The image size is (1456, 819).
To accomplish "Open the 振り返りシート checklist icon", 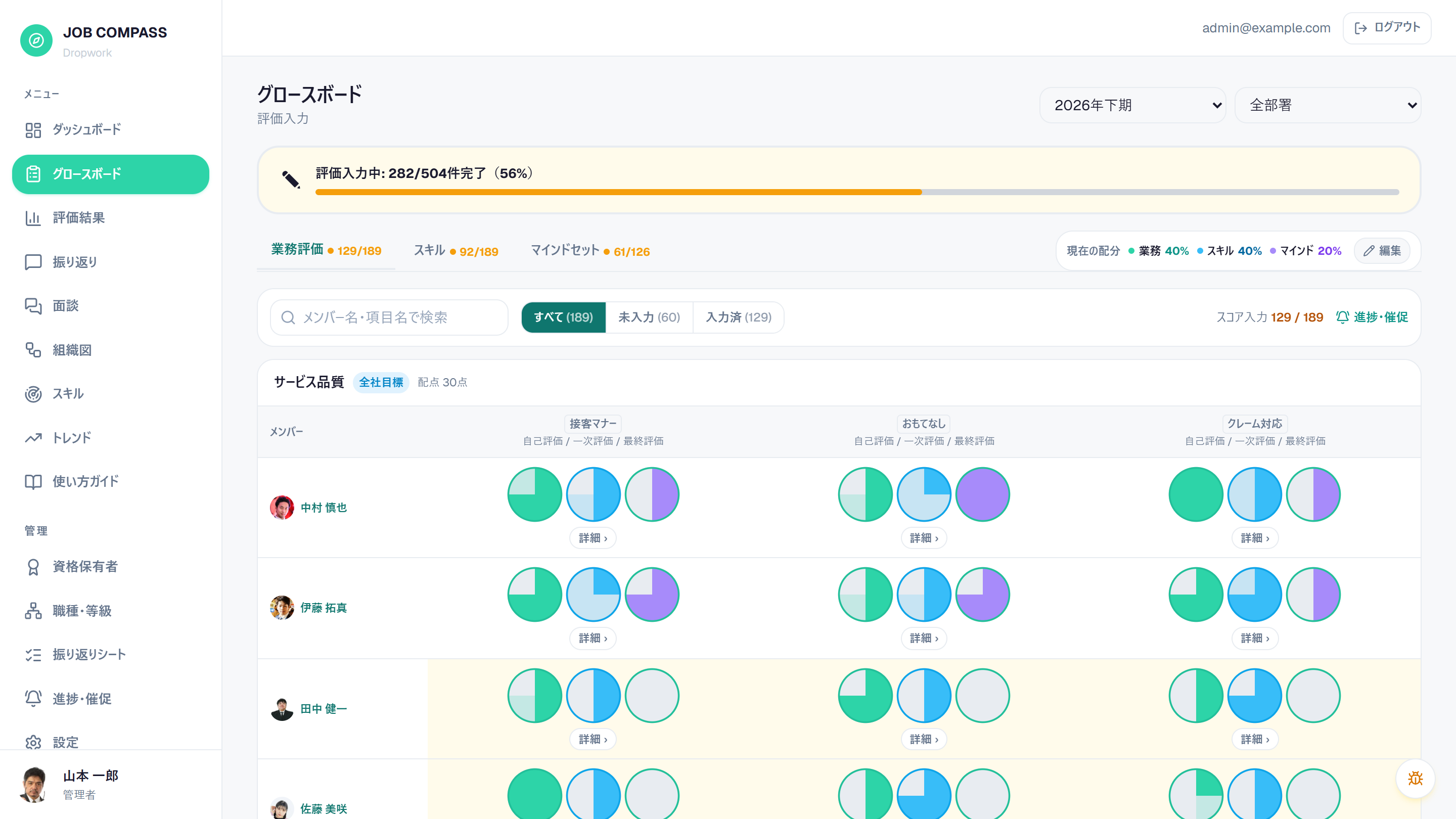I will pyautogui.click(x=33, y=655).
